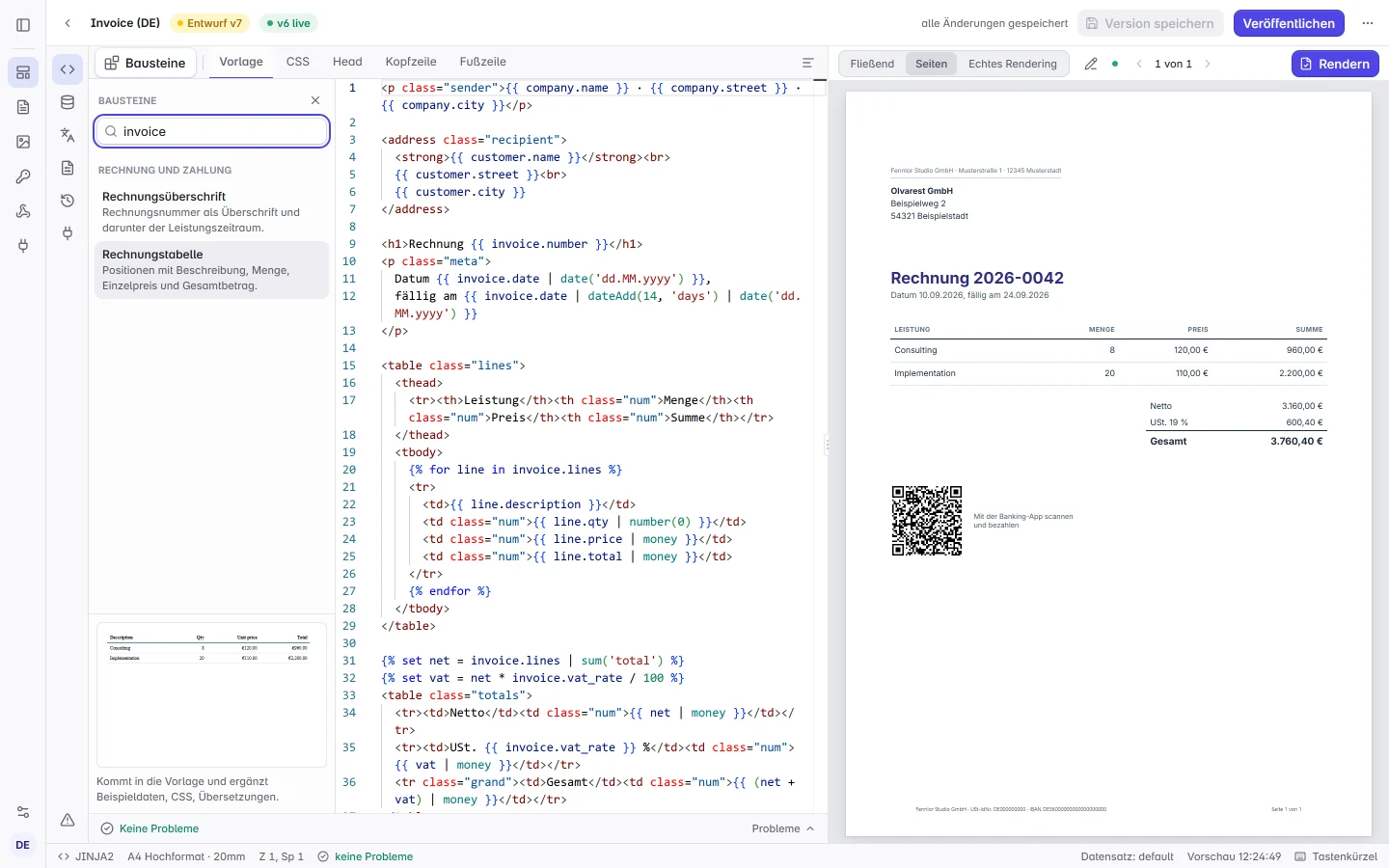Select Seiten preview mode
The height and width of the screenshot is (868, 1389).
931,64
